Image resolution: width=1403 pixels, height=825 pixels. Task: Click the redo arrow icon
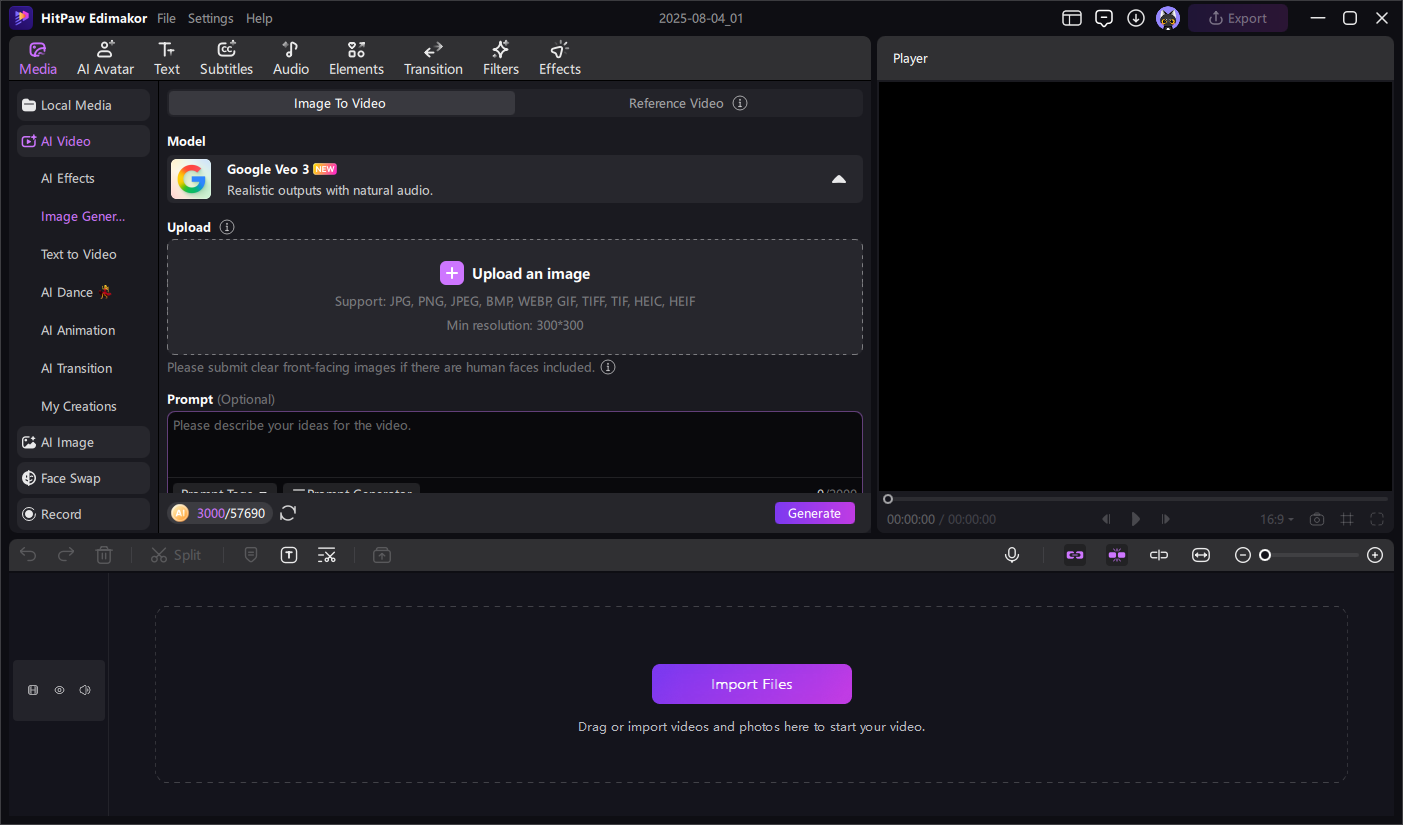[66, 555]
